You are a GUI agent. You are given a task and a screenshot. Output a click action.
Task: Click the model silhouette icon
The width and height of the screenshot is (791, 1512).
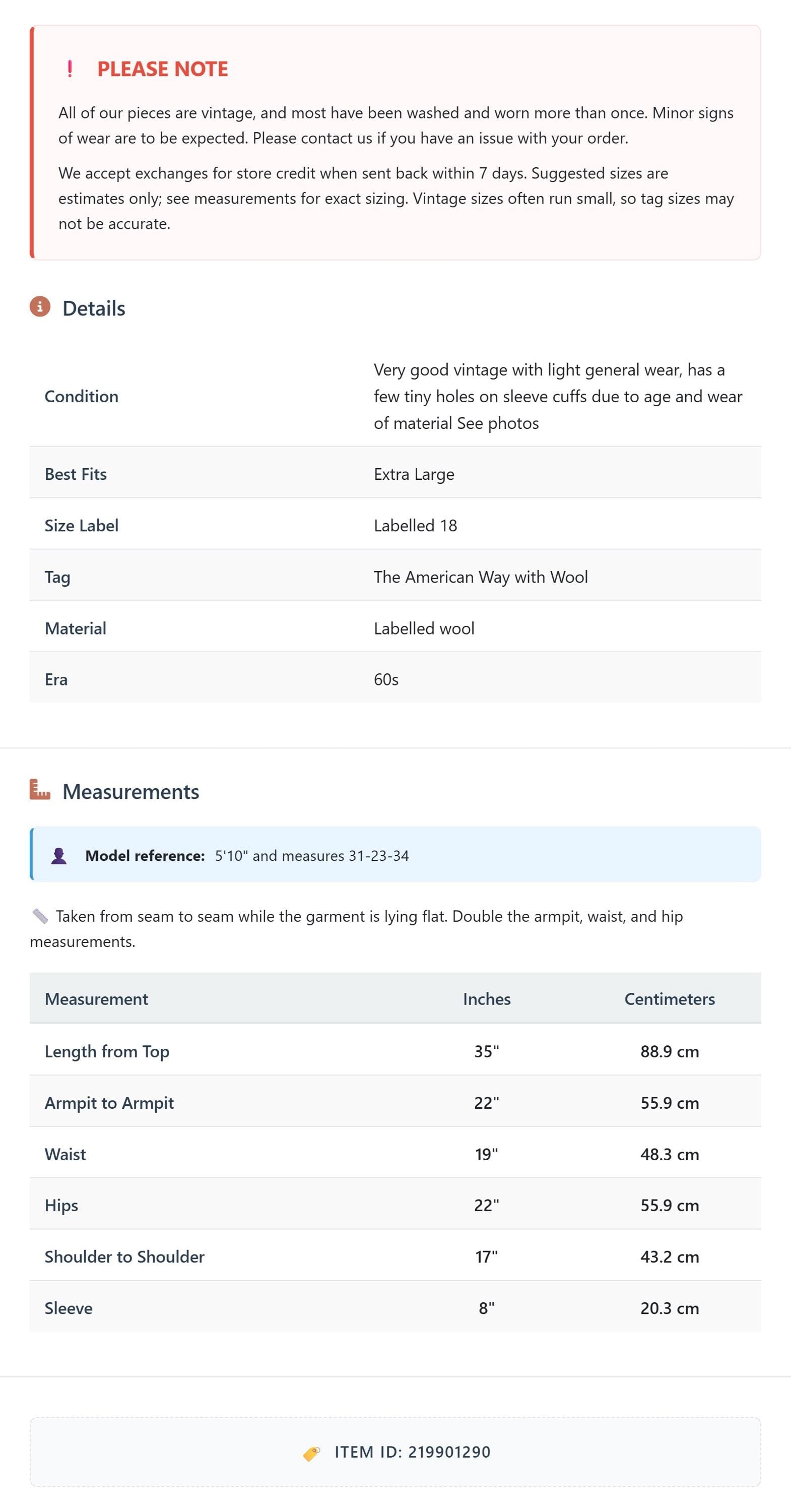[x=58, y=856]
